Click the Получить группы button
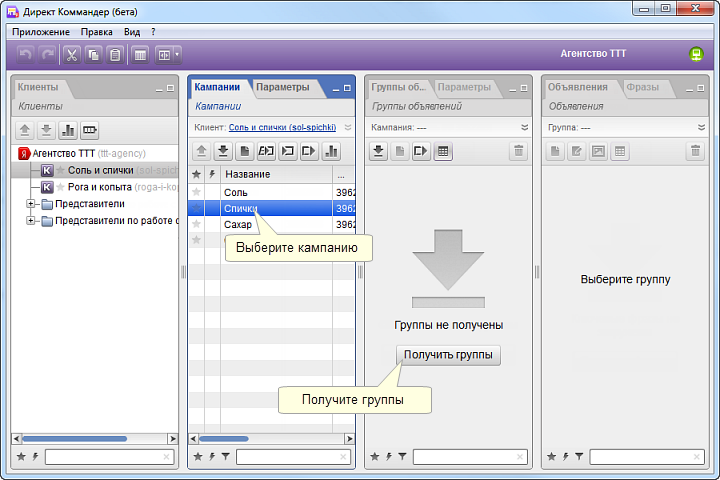 448,355
